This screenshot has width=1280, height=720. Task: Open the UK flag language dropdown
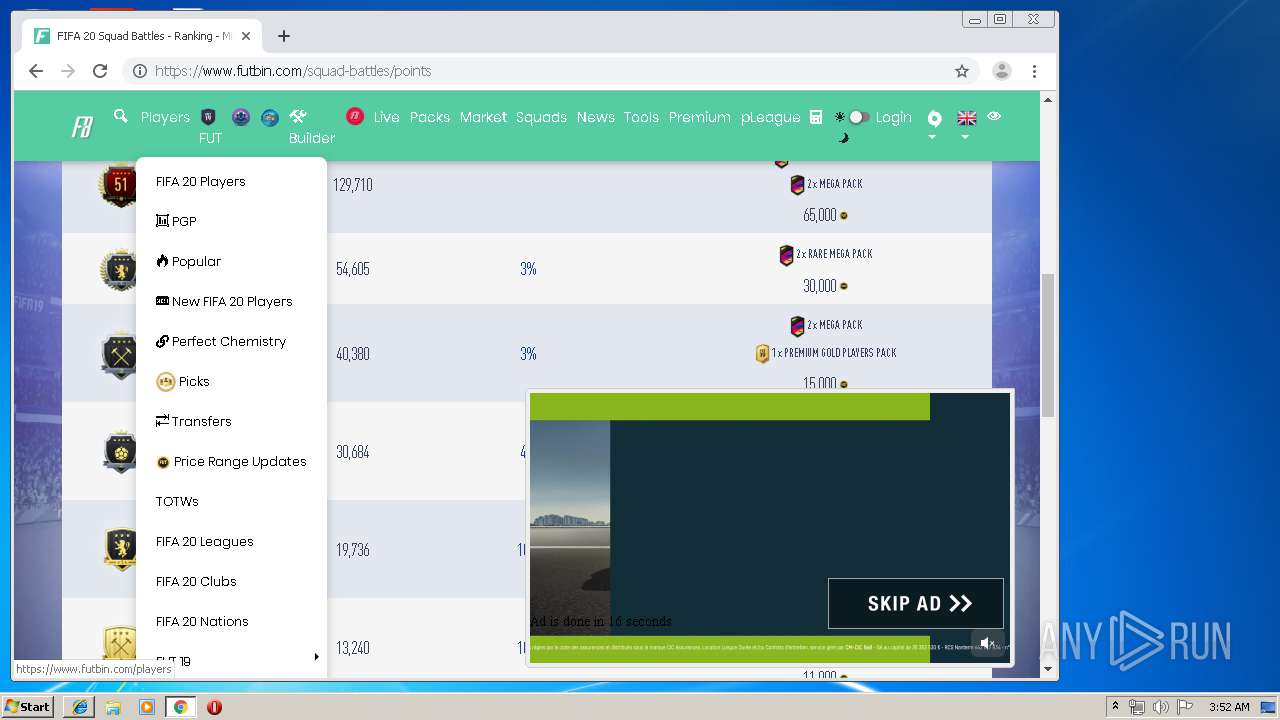[966, 123]
